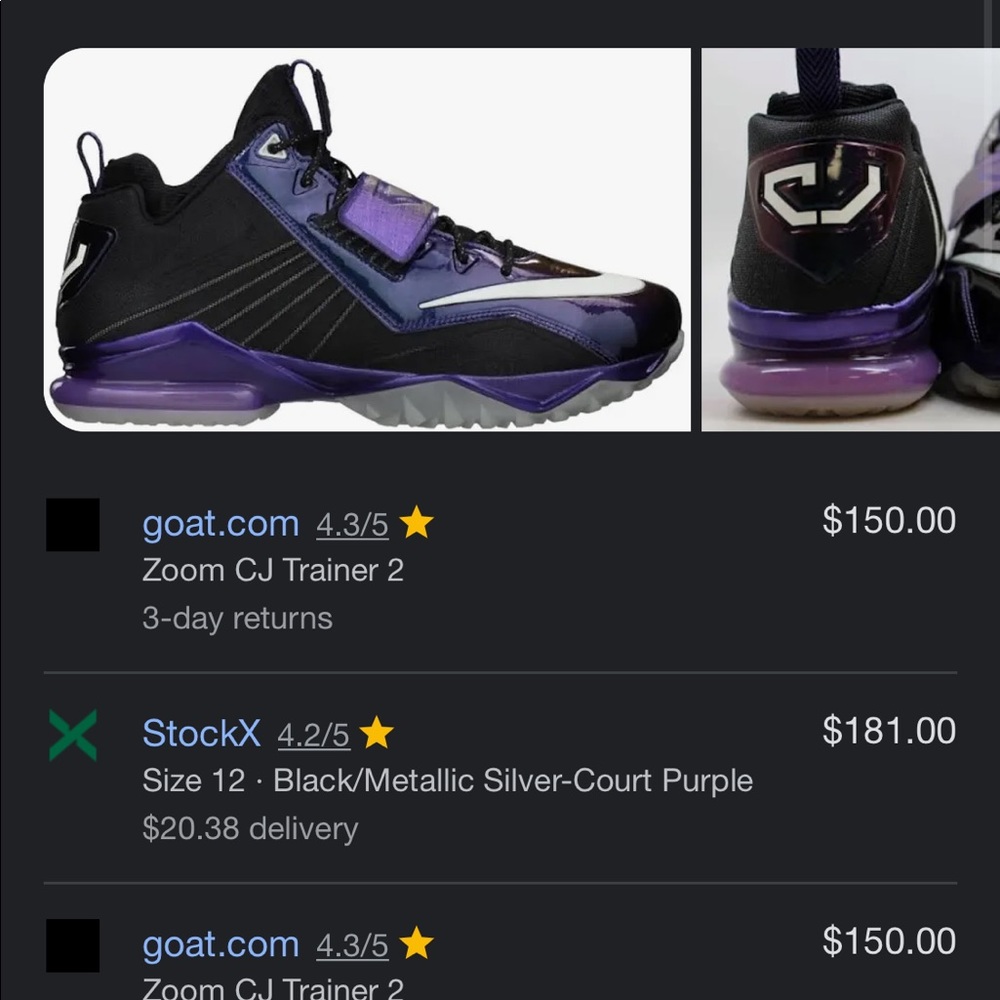Open the goat.com link above 3-day returns
This screenshot has width=1000, height=1000.
tap(221, 524)
